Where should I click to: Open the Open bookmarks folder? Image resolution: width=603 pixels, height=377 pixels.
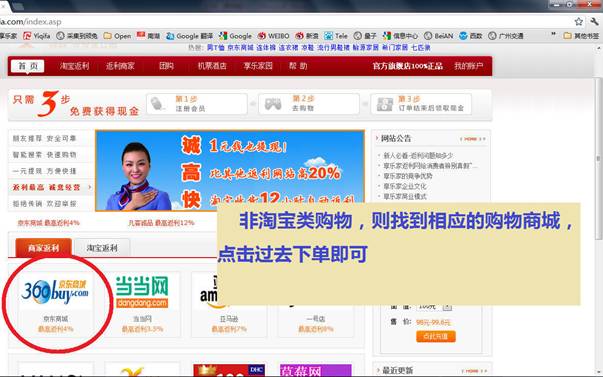[117, 36]
